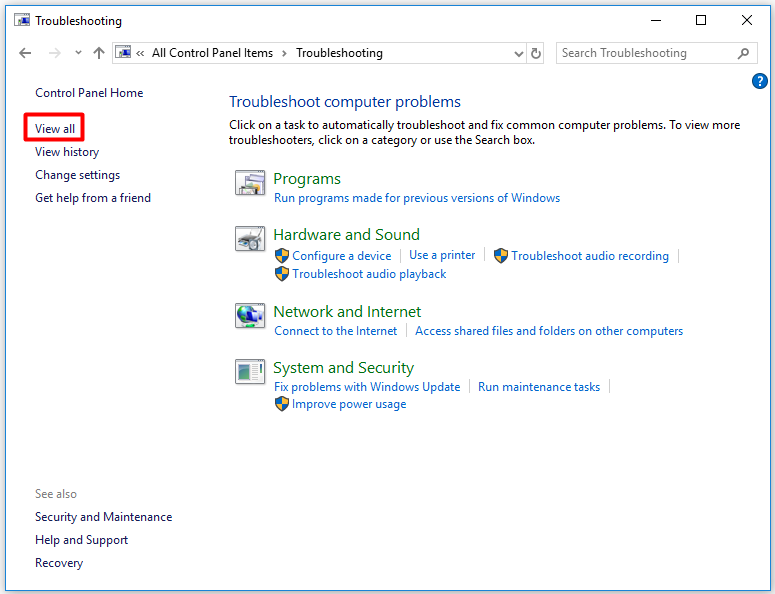The height and width of the screenshot is (594, 775).
Task: Open Control Panel Home
Action: (x=89, y=93)
